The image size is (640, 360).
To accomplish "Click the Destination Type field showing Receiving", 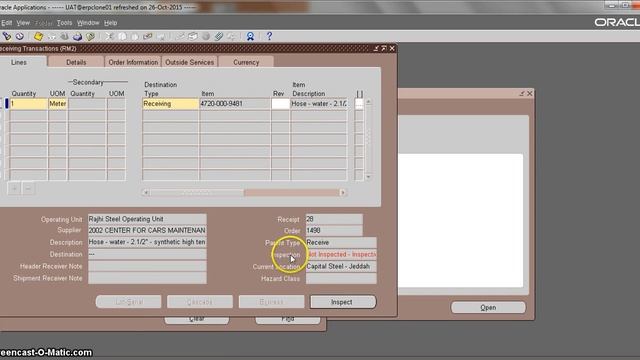I will 171,104.
